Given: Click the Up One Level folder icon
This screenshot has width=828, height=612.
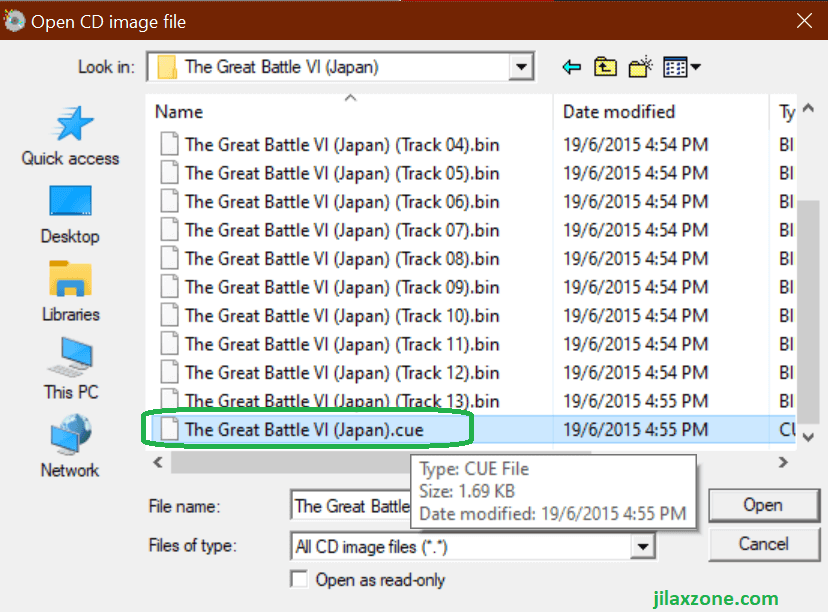Looking at the screenshot, I should coord(605,67).
